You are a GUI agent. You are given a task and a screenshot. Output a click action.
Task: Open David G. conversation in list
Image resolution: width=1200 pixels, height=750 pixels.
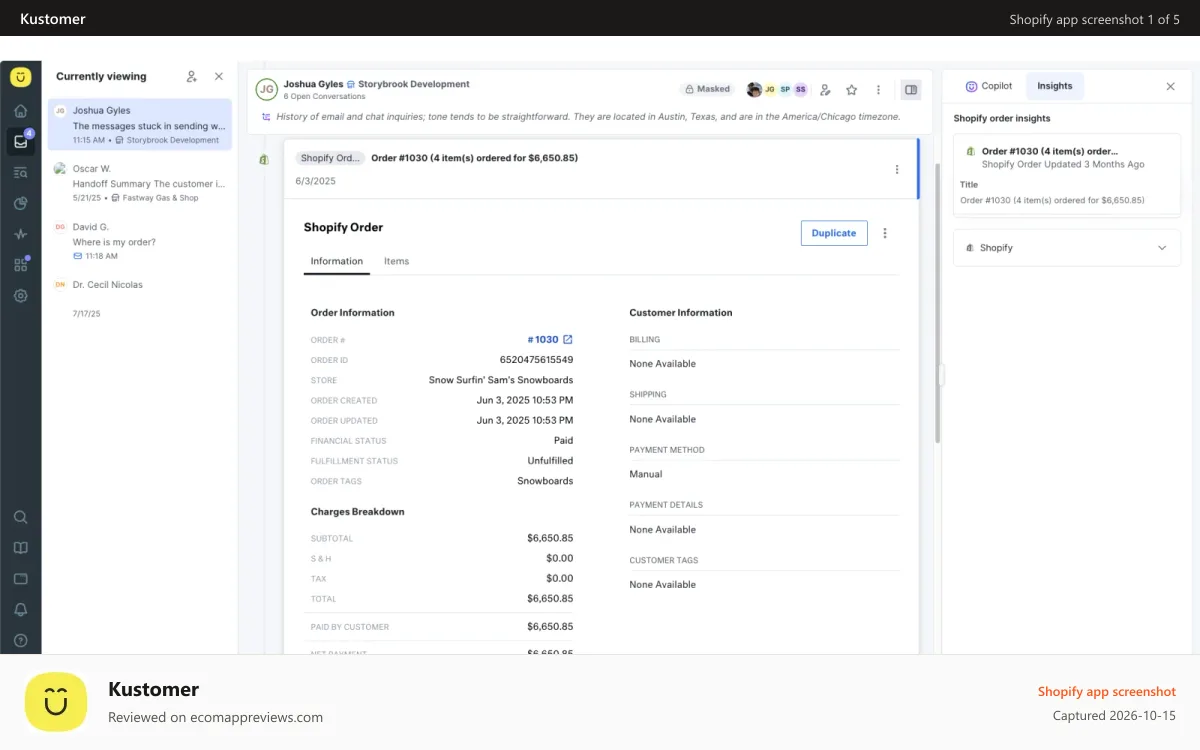point(140,241)
